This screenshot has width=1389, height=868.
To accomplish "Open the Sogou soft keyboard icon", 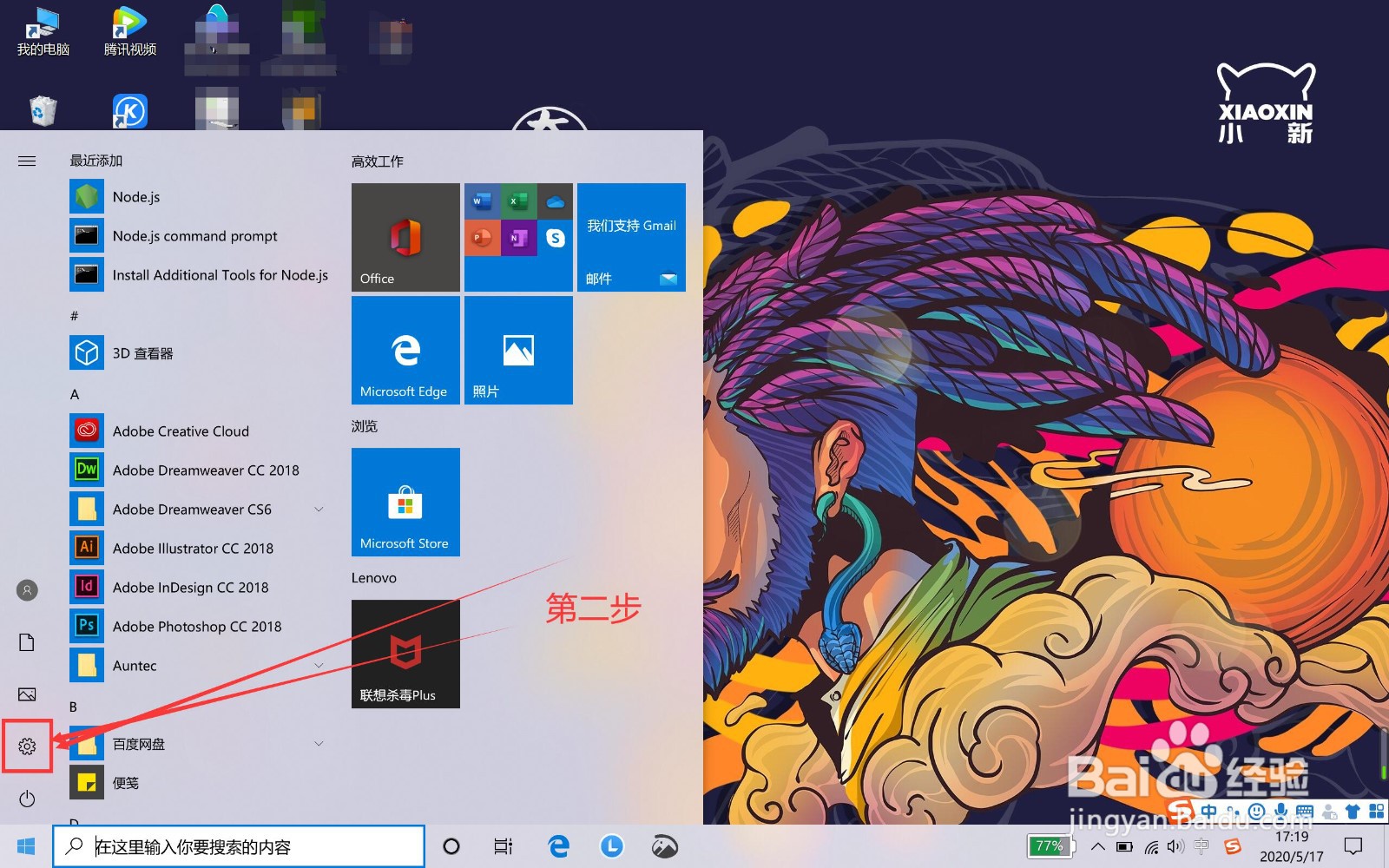I will pyautogui.click(x=1304, y=812).
